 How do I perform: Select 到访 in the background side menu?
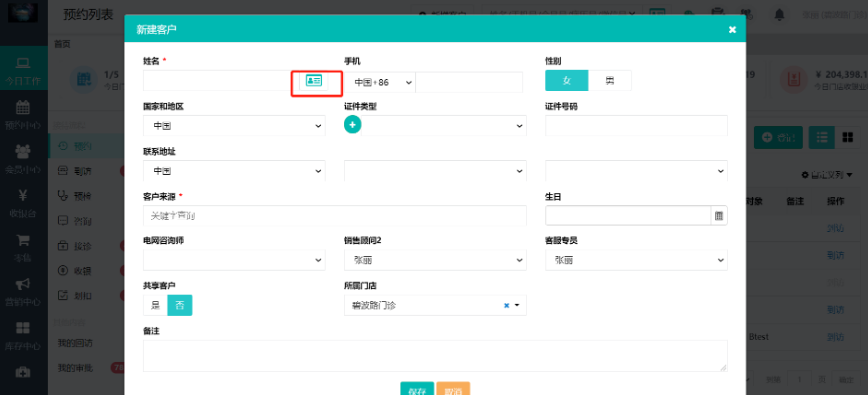83,171
